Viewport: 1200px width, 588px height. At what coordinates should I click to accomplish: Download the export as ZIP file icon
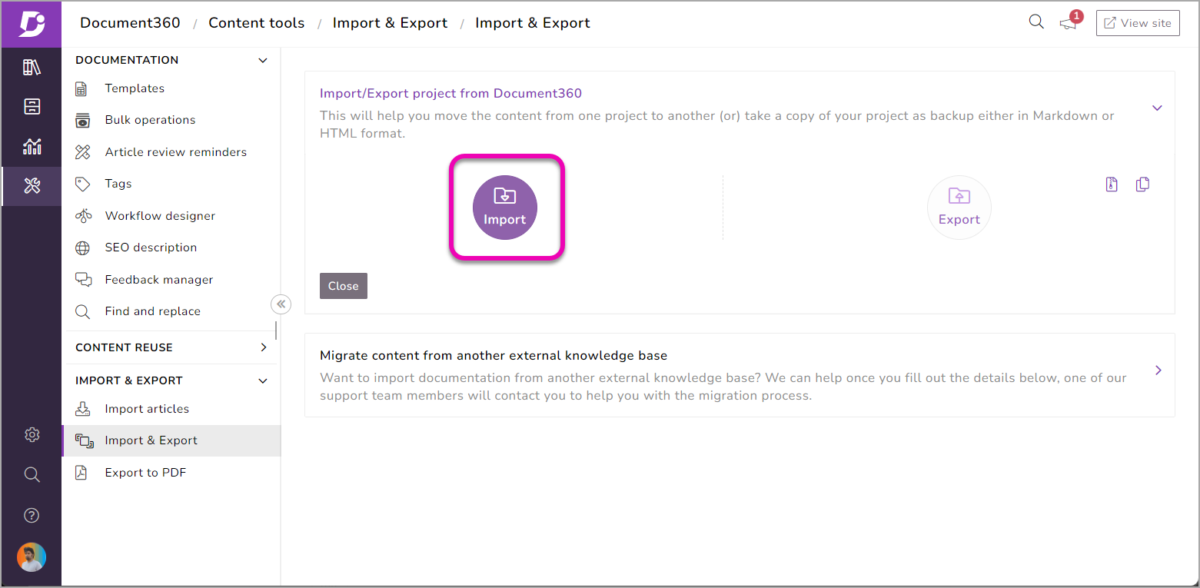(x=1111, y=184)
